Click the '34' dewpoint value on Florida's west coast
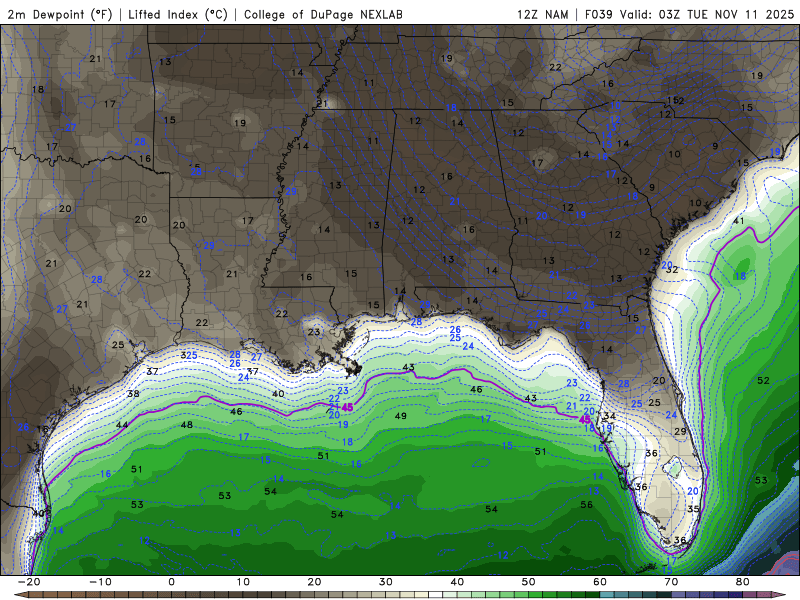Viewport: 800px width, 600px height. [609, 416]
